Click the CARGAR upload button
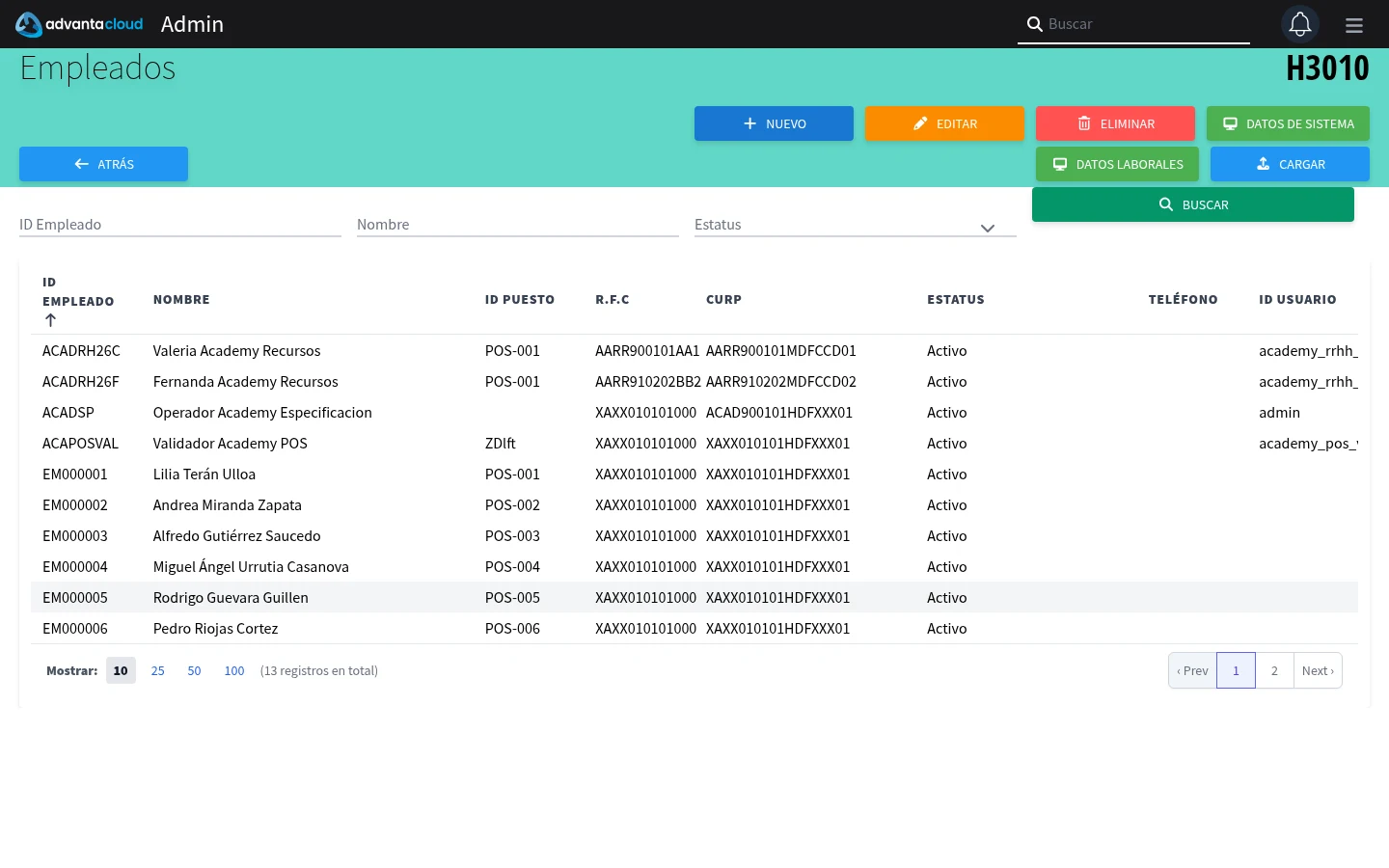The height and width of the screenshot is (868, 1389). pyautogui.click(x=1290, y=164)
